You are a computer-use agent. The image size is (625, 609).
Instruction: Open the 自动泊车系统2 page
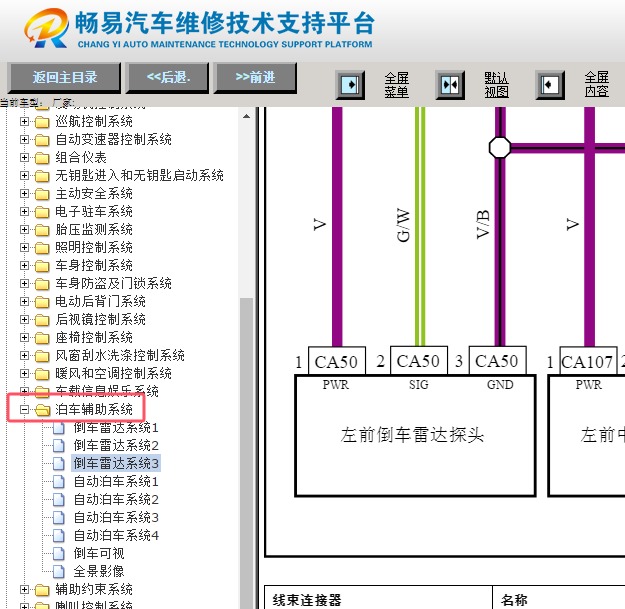point(116,499)
